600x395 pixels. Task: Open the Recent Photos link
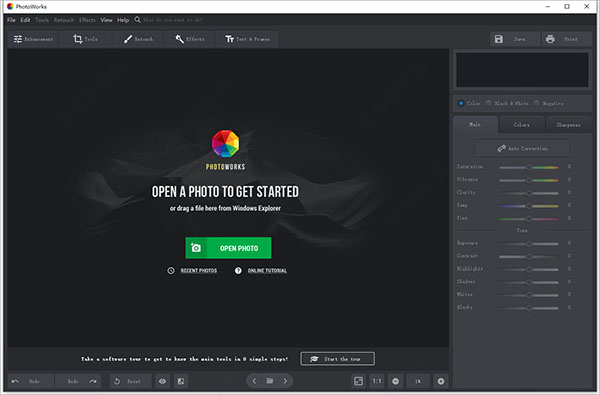coord(199,271)
